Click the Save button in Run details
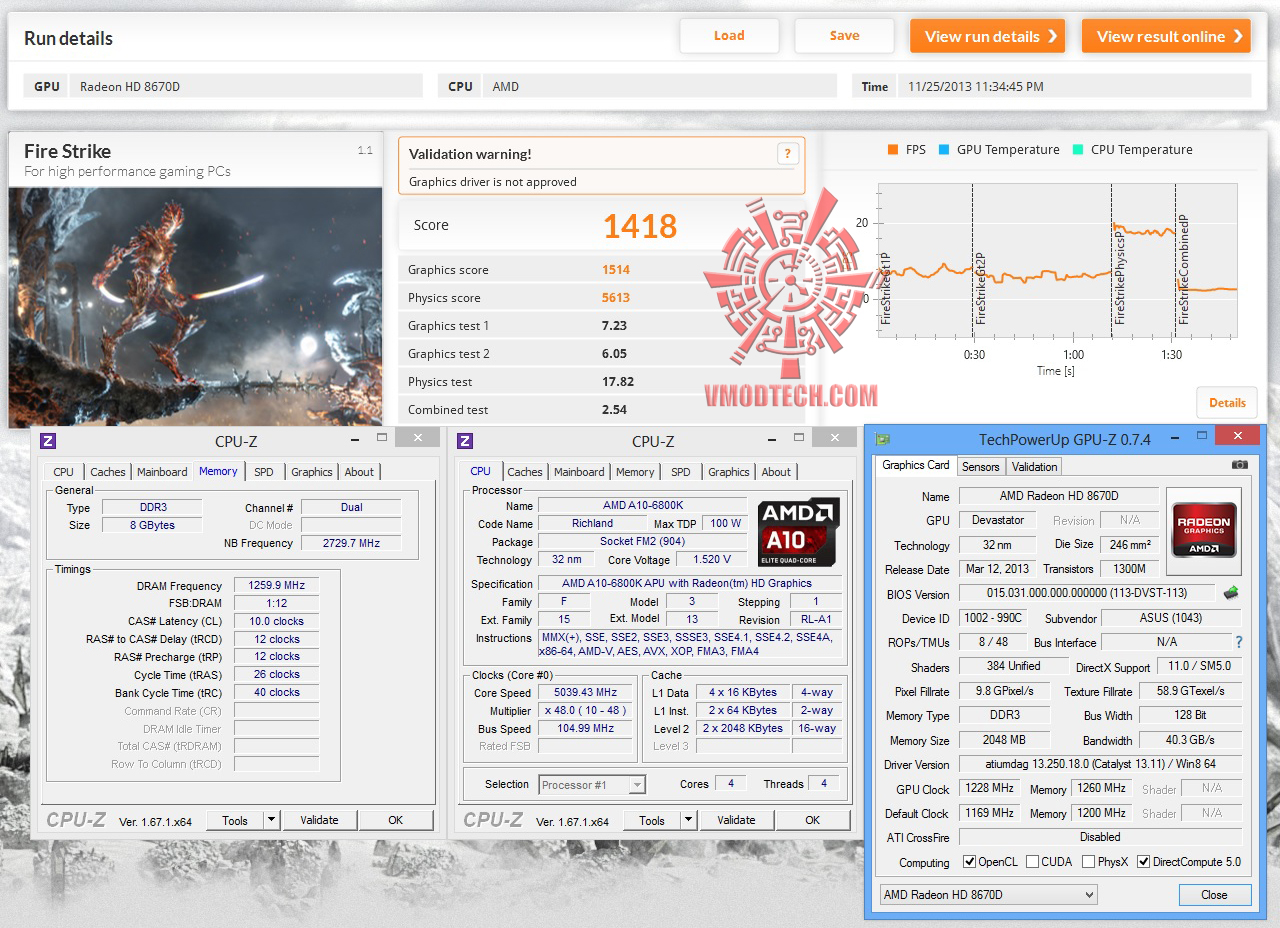 [x=844, y=36]
